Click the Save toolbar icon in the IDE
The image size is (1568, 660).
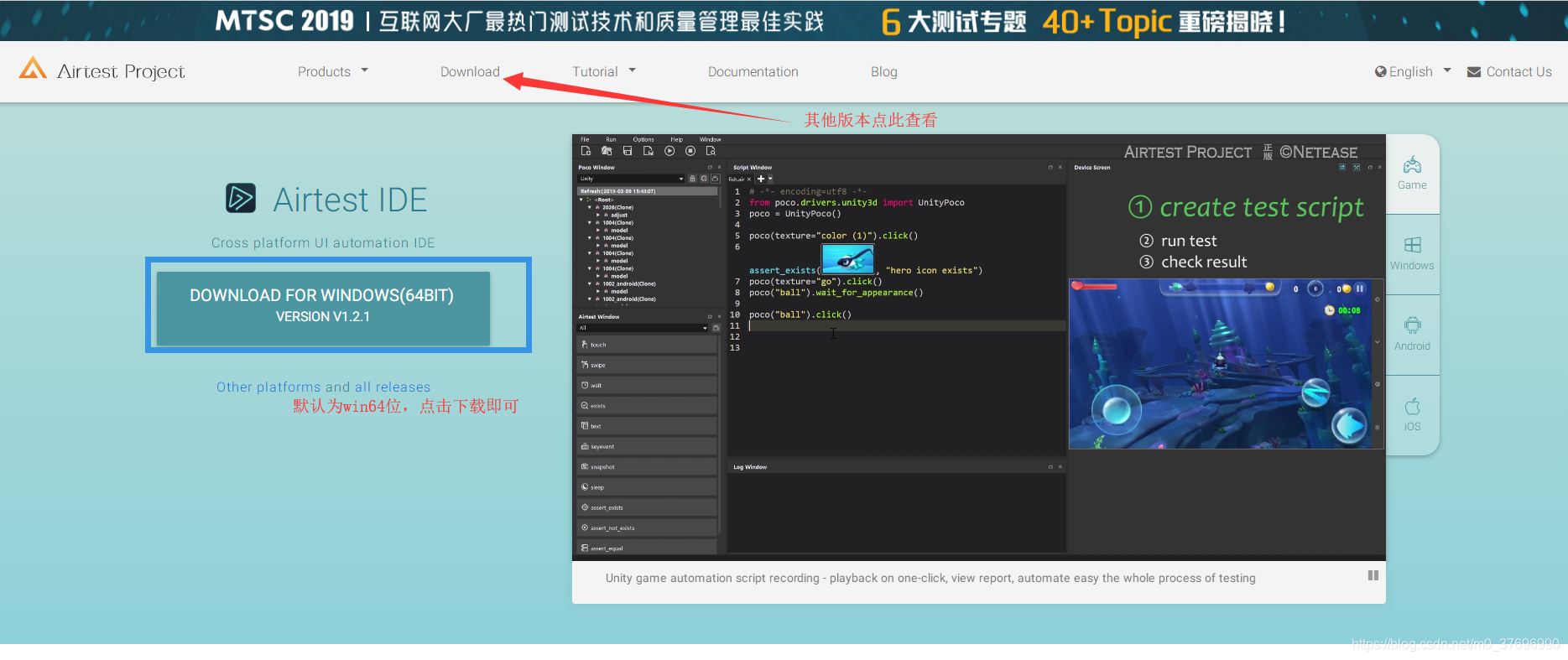coord(628,151)
